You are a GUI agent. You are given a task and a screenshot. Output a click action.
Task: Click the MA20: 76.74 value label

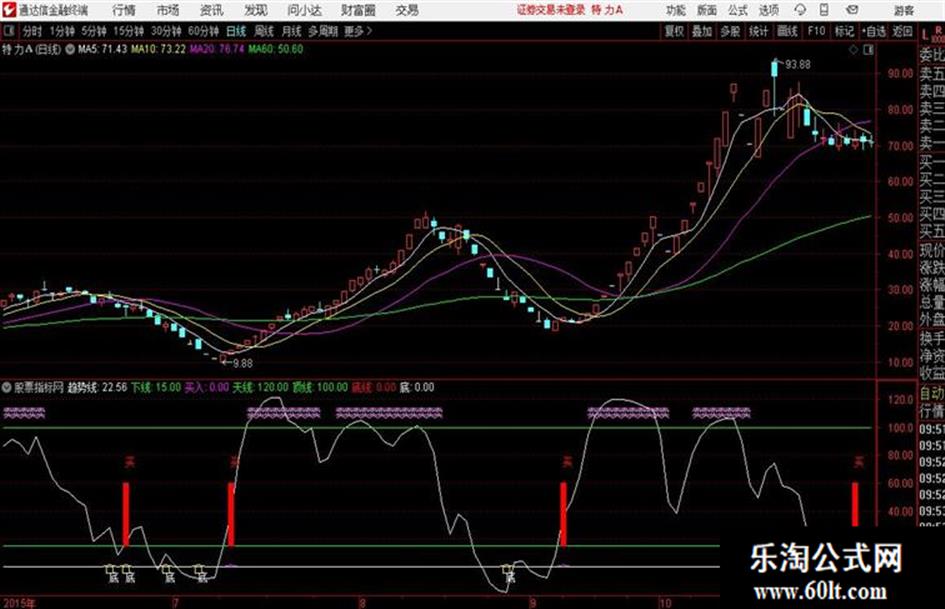217,49
